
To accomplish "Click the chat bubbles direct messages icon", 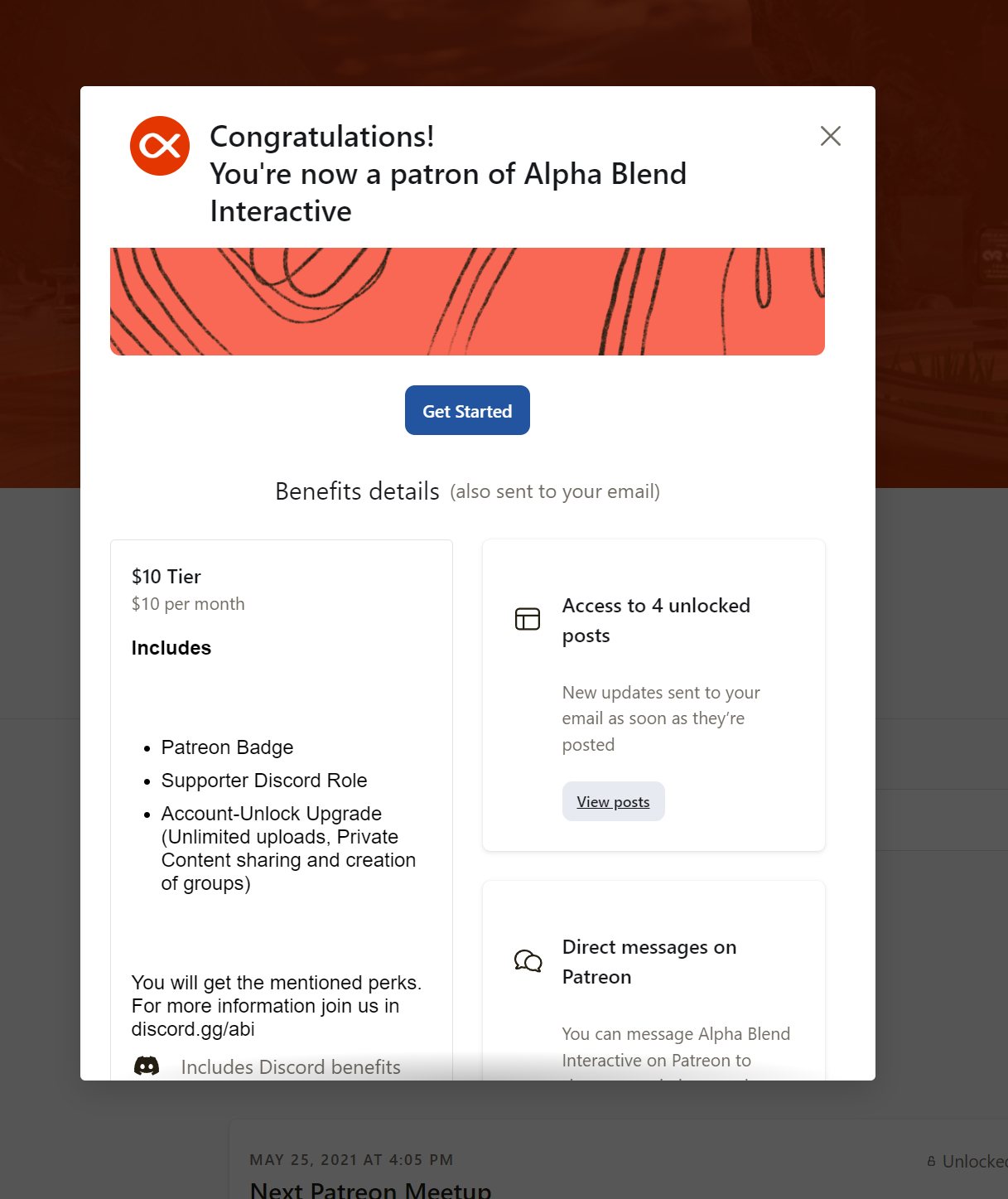I will [528, 961].
